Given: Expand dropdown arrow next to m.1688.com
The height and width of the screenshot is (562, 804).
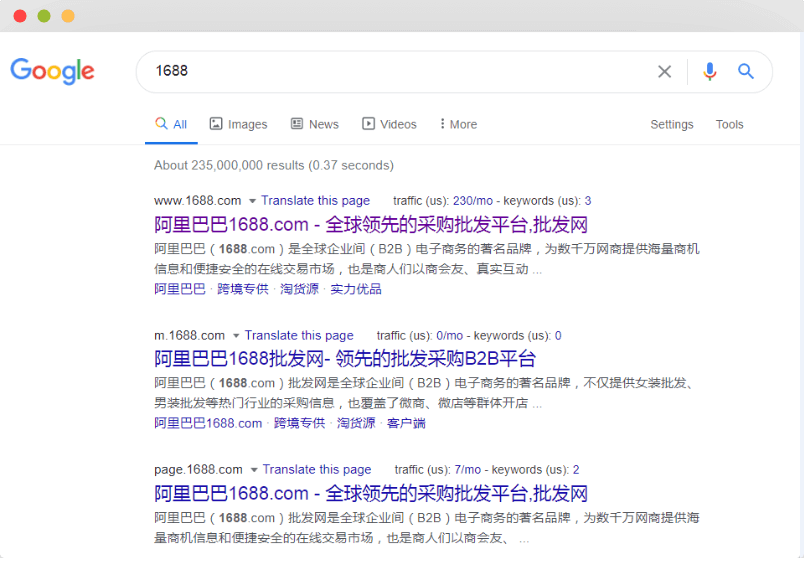Looking at the screenshot, I should [236, 336].
